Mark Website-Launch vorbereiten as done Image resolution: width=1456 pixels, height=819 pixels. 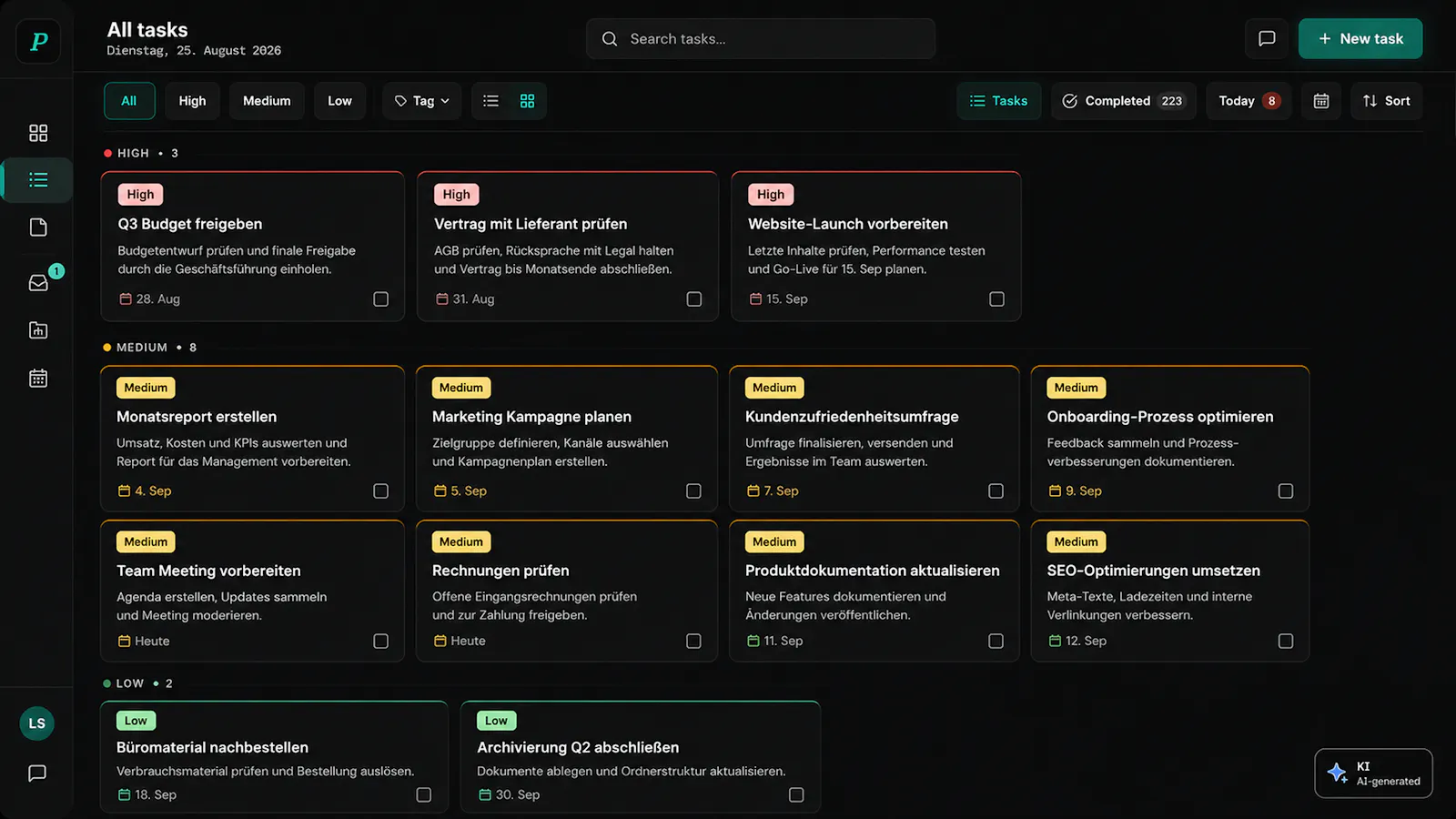pos(996,299)
